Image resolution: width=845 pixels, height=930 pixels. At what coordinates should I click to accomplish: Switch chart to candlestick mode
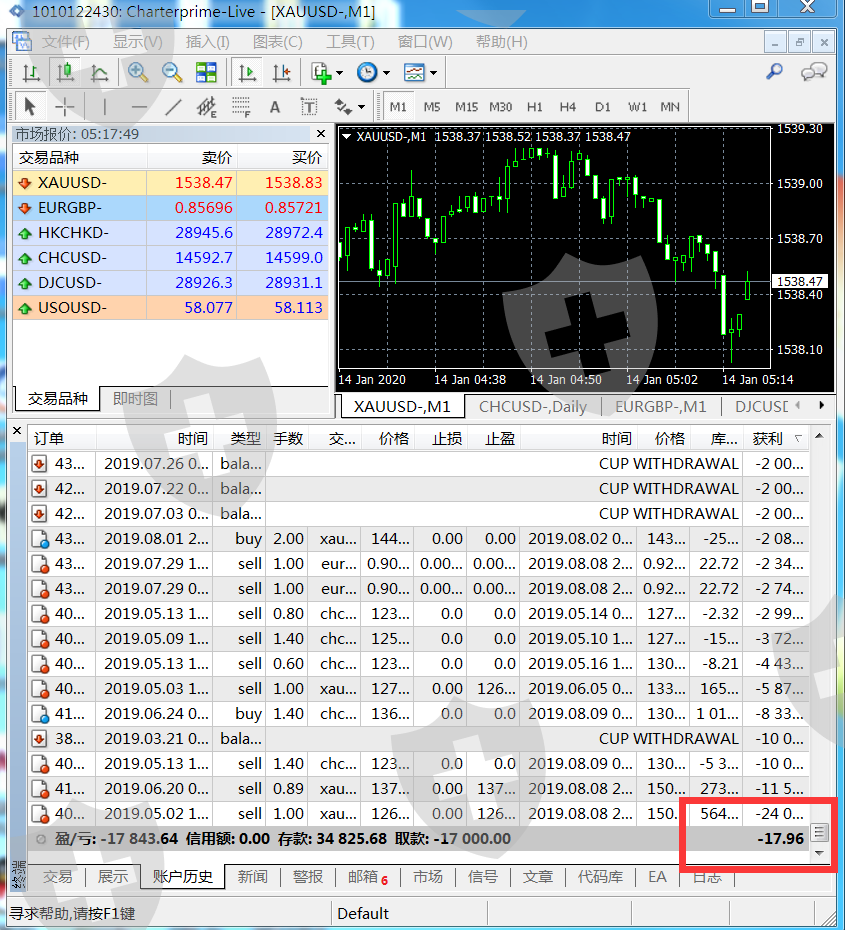pyautogui.click(x=65, y=73)
